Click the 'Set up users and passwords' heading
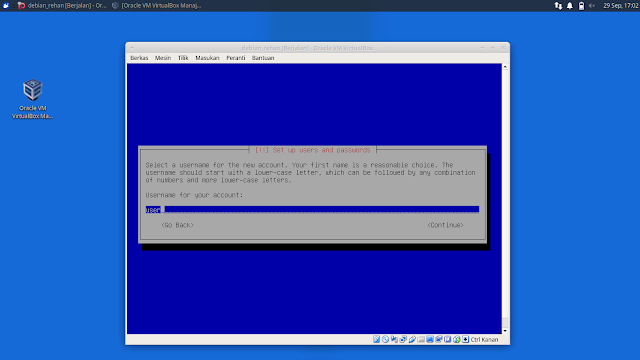 point(313,150)
